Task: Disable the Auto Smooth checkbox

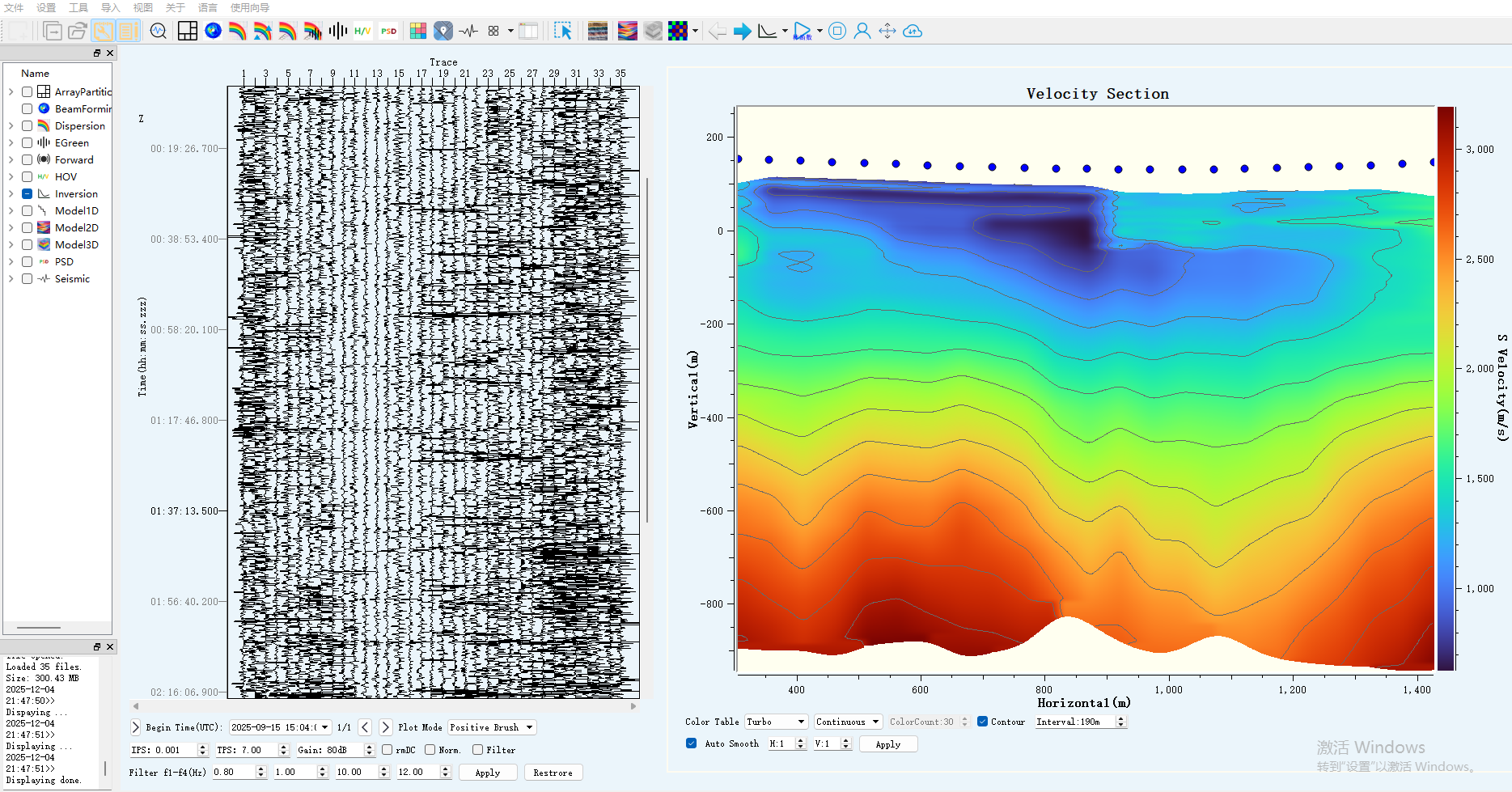Action: (691, 743)
